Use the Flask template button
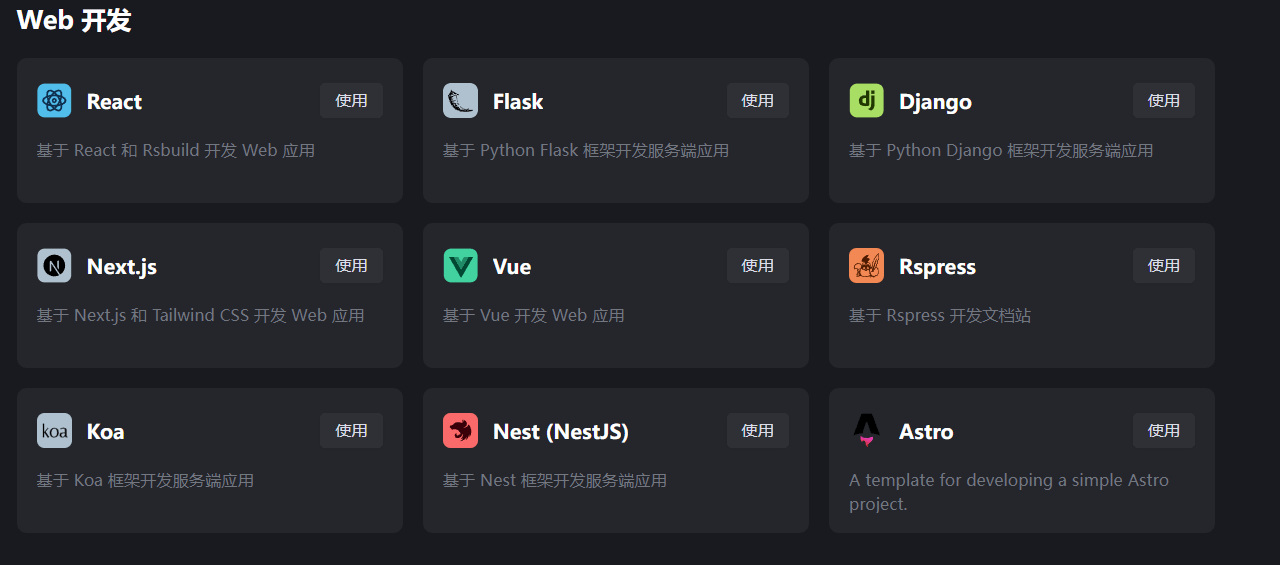Screen dimensions: 1280x565 [757, 101]
